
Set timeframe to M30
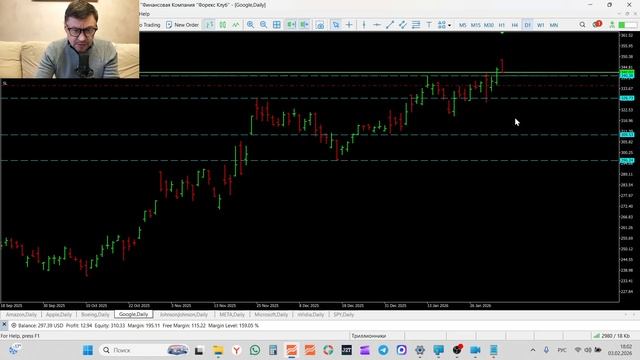click(489, 25)
